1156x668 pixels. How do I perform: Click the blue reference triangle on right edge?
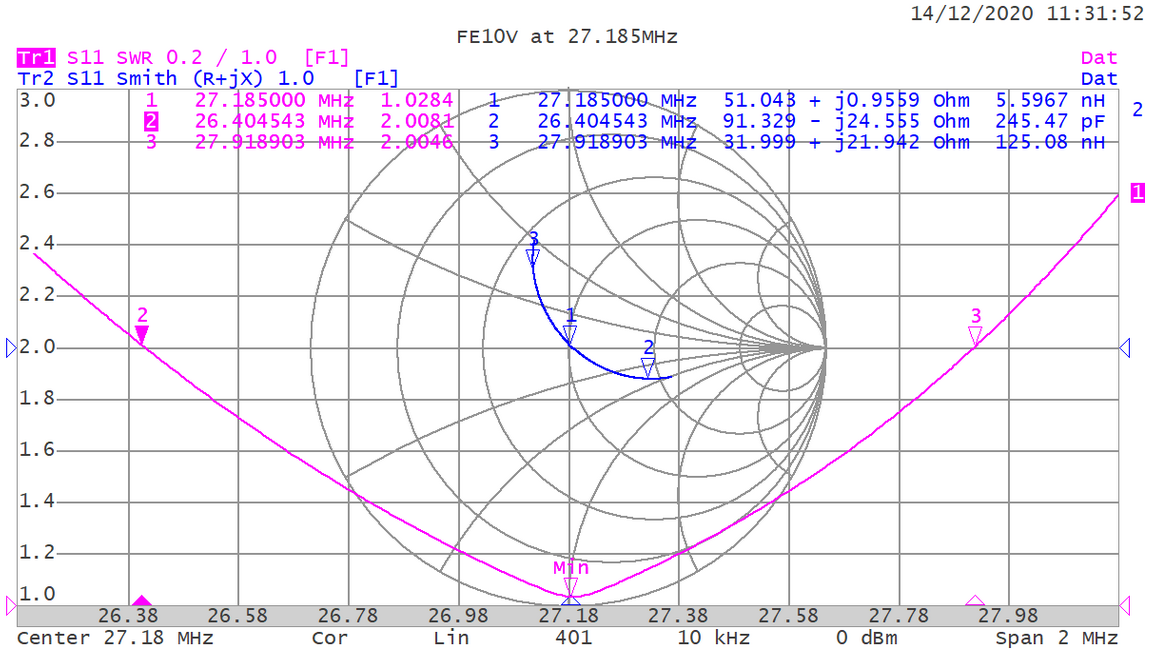1125,347
